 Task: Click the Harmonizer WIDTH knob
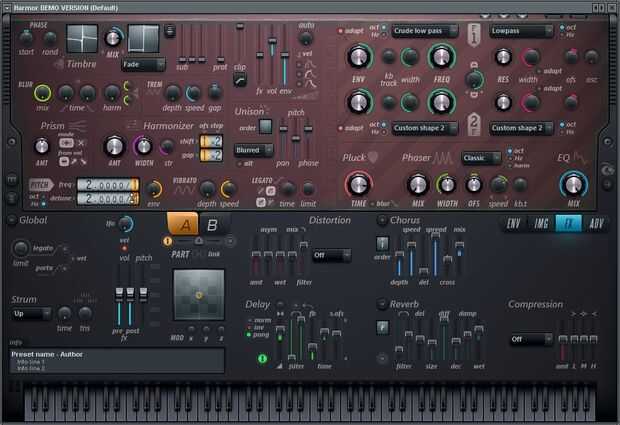point(144,146)
